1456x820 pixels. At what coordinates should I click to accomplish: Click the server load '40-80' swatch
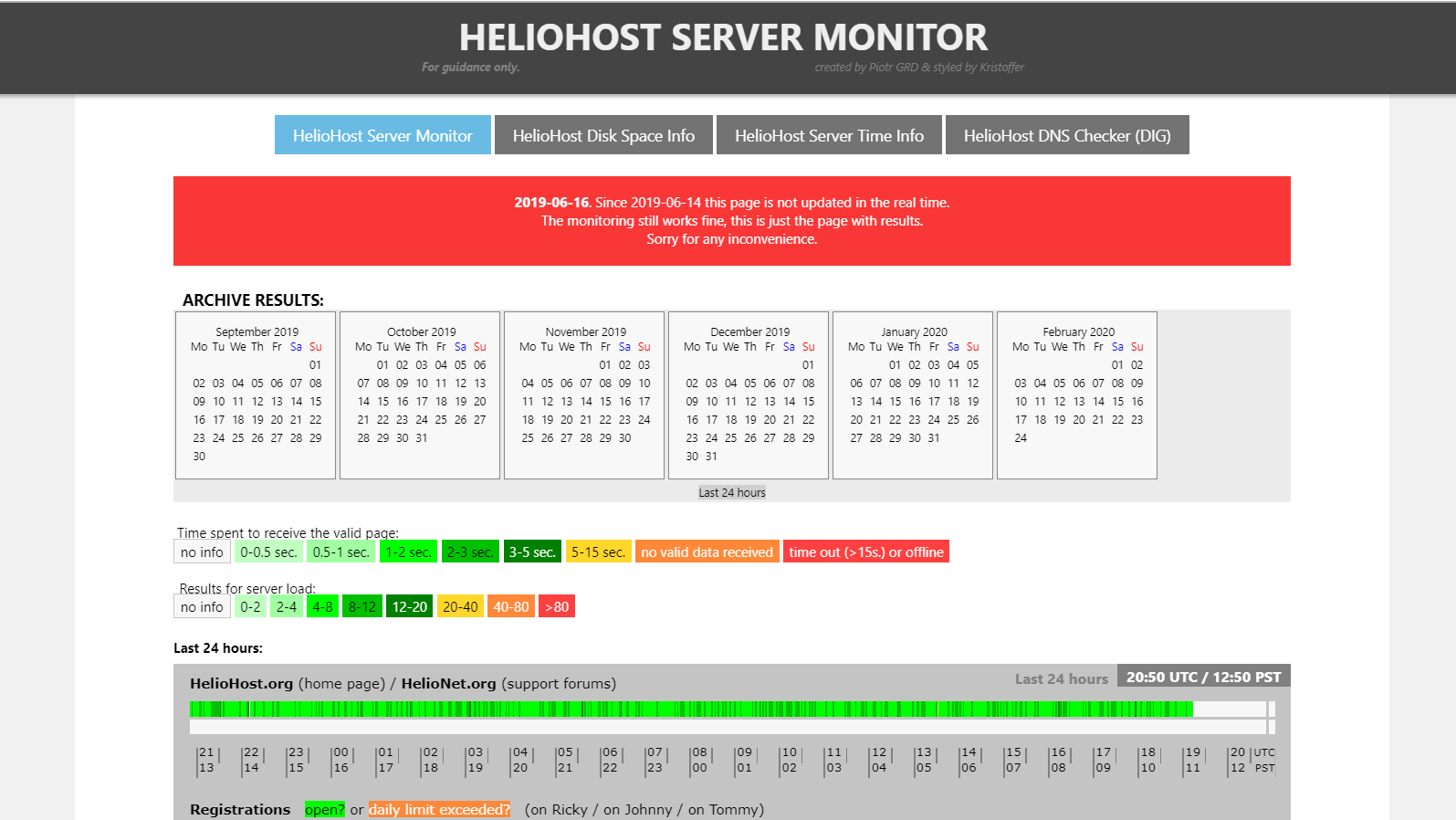click(511, 606)
